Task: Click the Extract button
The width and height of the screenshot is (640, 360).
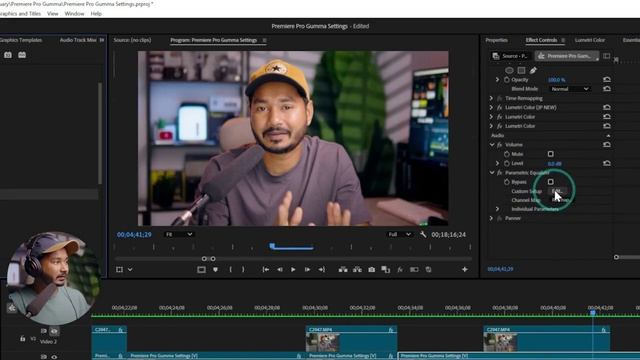Action: pyautogui.click(x=357, y=269)
